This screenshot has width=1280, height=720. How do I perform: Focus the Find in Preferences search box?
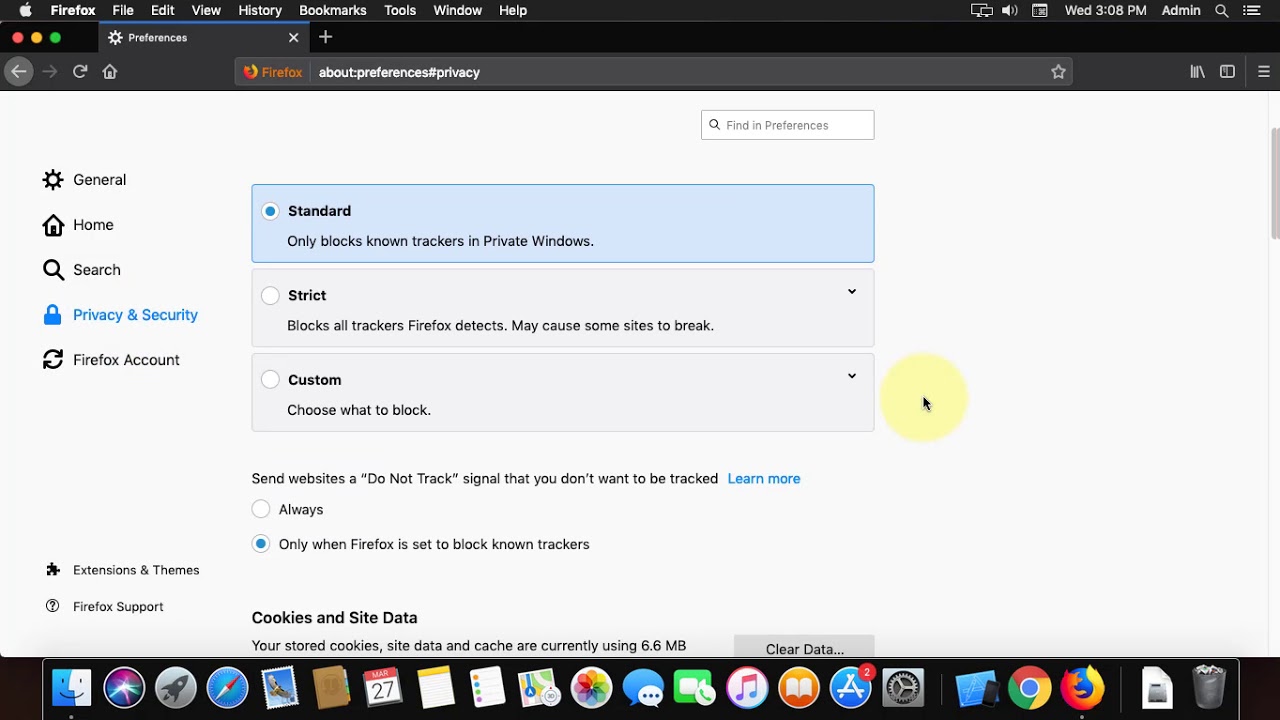[788, 125]
